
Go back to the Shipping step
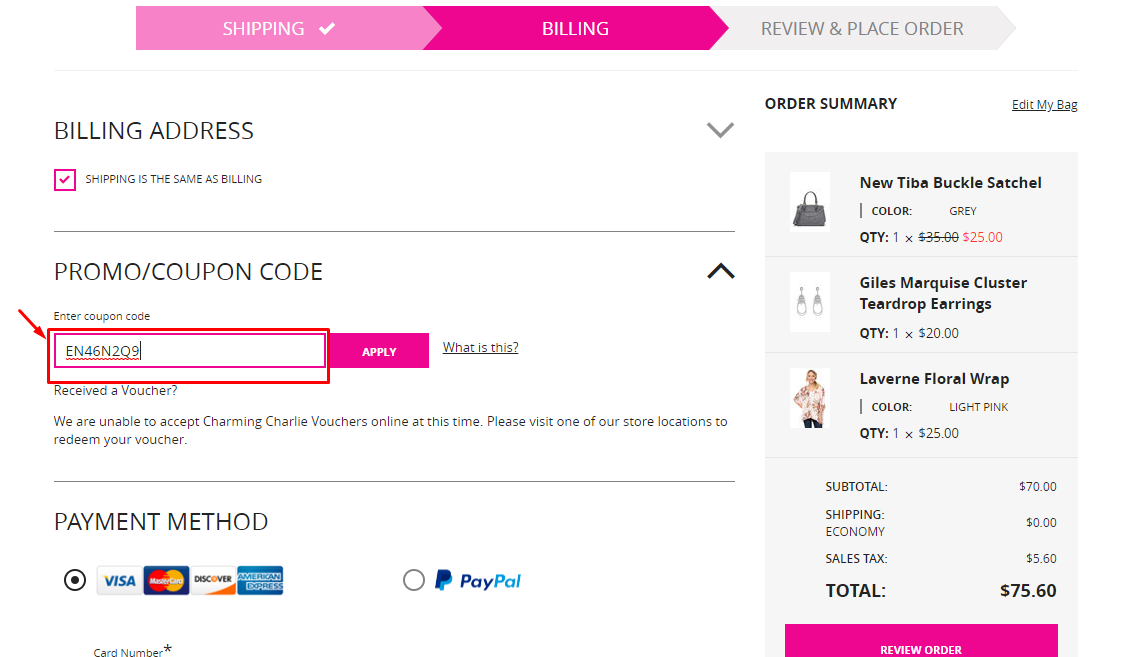click(279, 29)
